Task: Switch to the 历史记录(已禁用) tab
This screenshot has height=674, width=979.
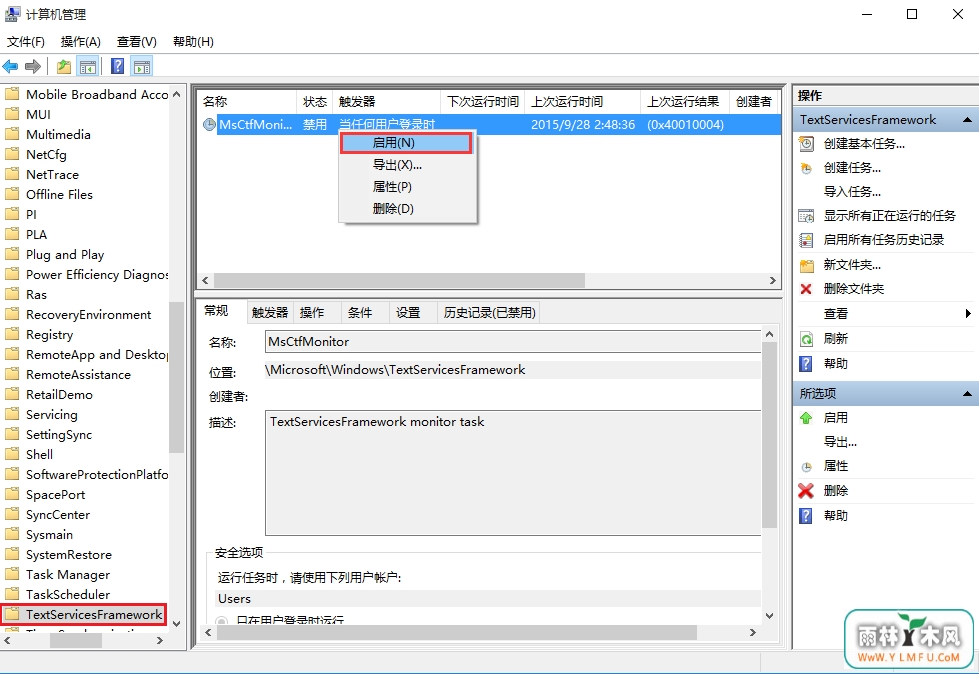Action: 489,313
